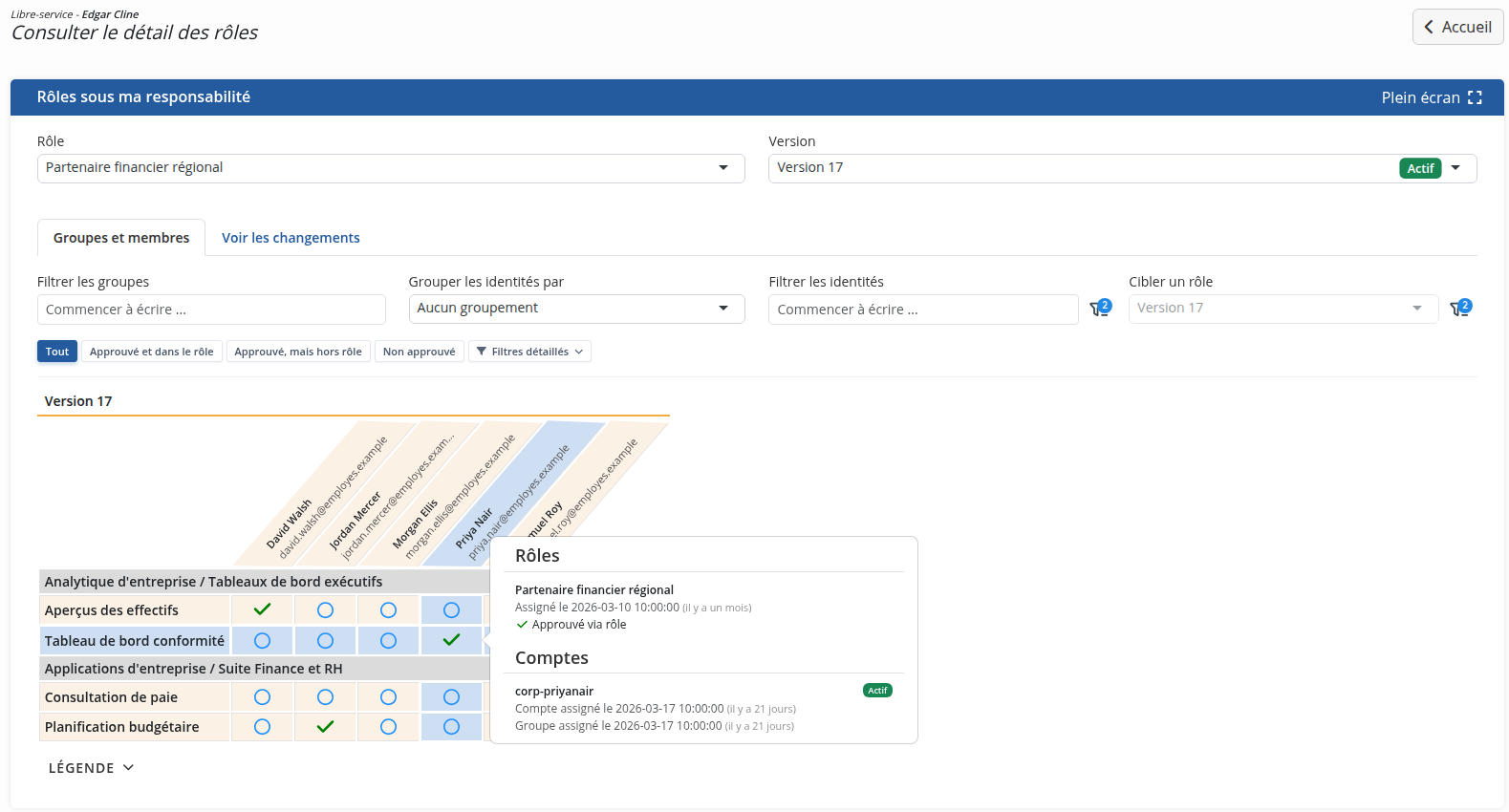The width and height of the screenshot is (1509, 812).
Task: Click the Plein écran fullscreen icon
Action: pyautogui.click(x=1475, y=97)
